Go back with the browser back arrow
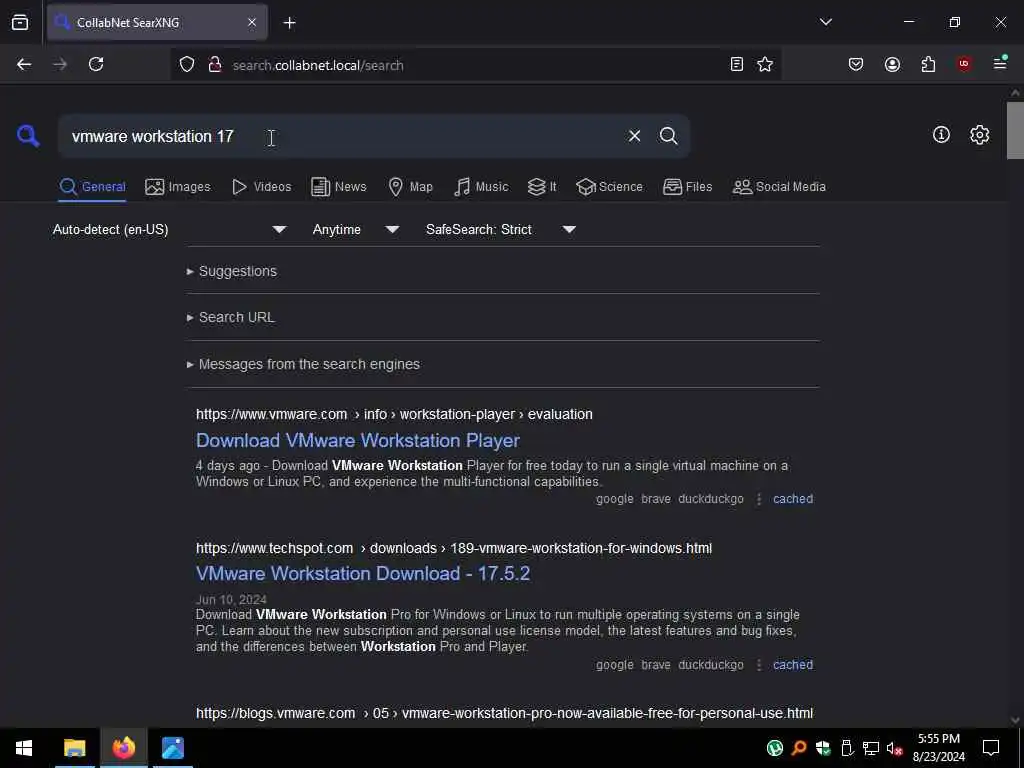1024x768 pixels. click(x=24, y=64)
